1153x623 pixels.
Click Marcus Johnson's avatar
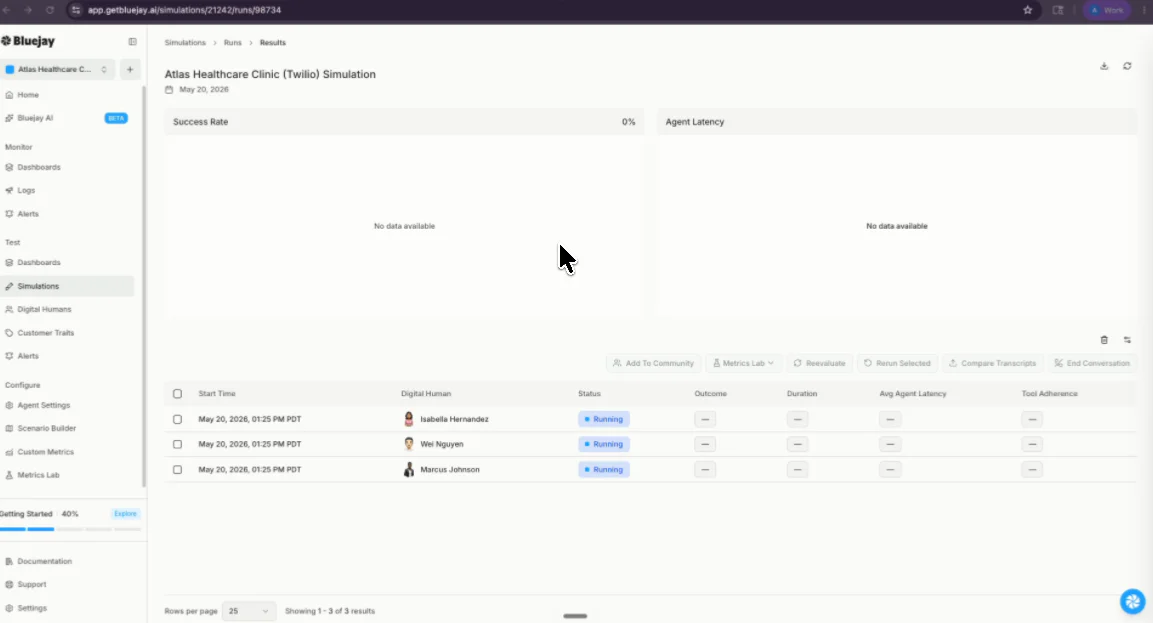click(x=409, y=469)
